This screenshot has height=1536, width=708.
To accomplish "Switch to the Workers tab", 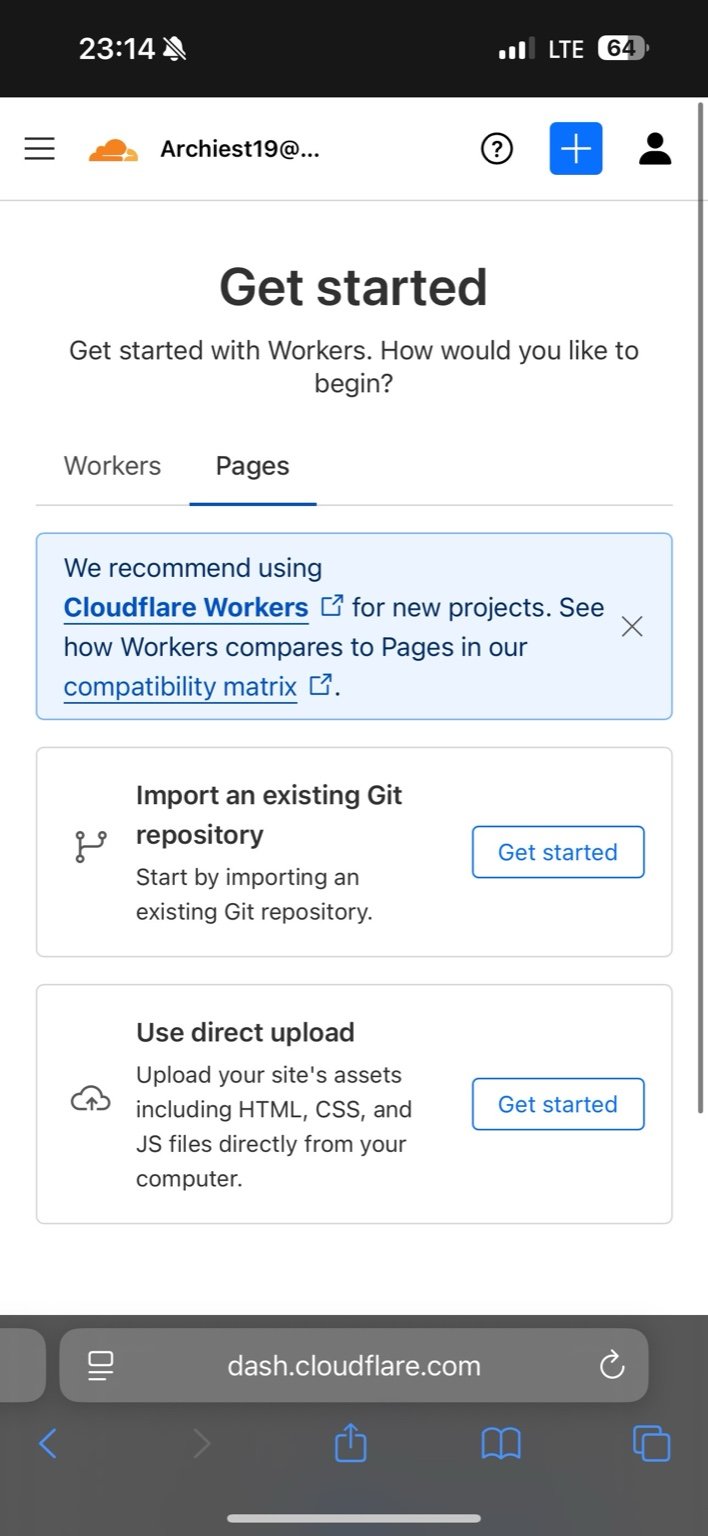I will (x=112, y=466).
